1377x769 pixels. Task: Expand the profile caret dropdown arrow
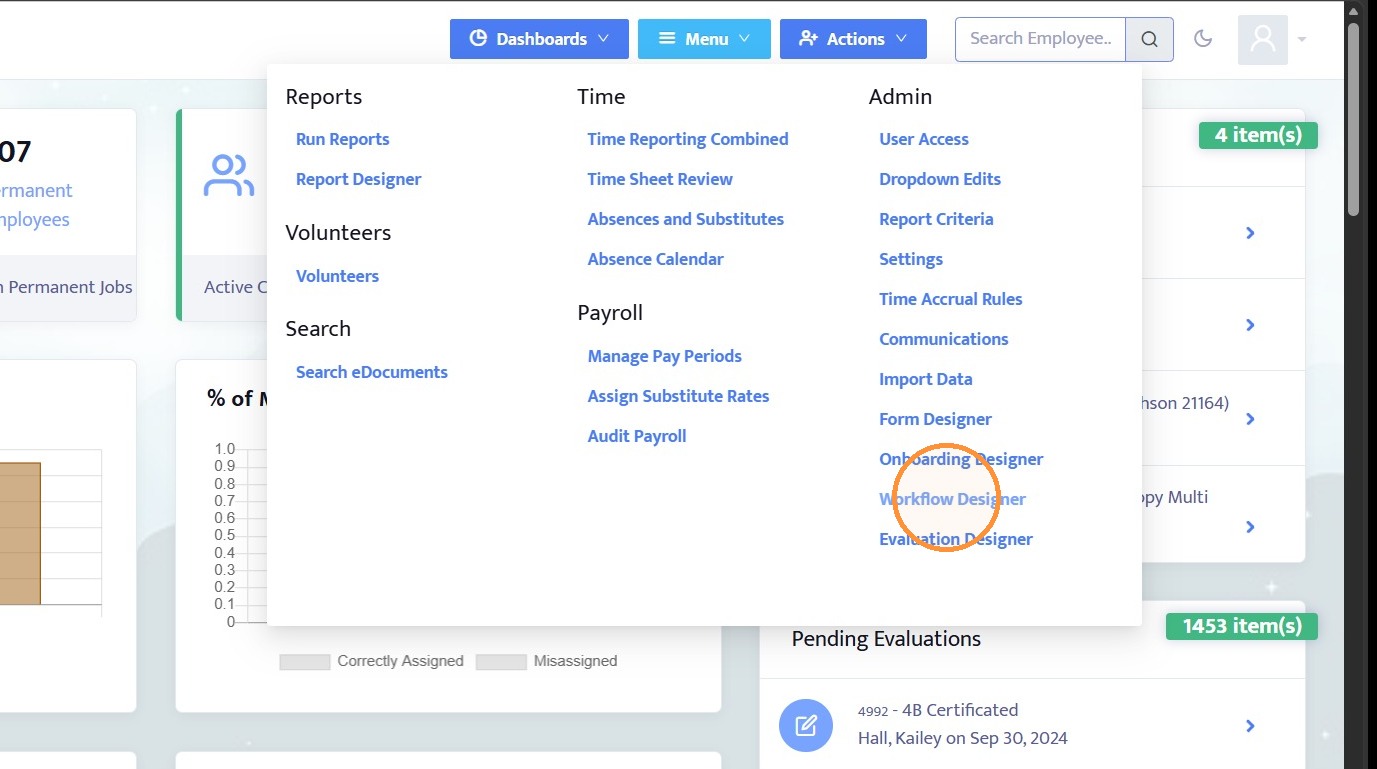(1302, 40)
